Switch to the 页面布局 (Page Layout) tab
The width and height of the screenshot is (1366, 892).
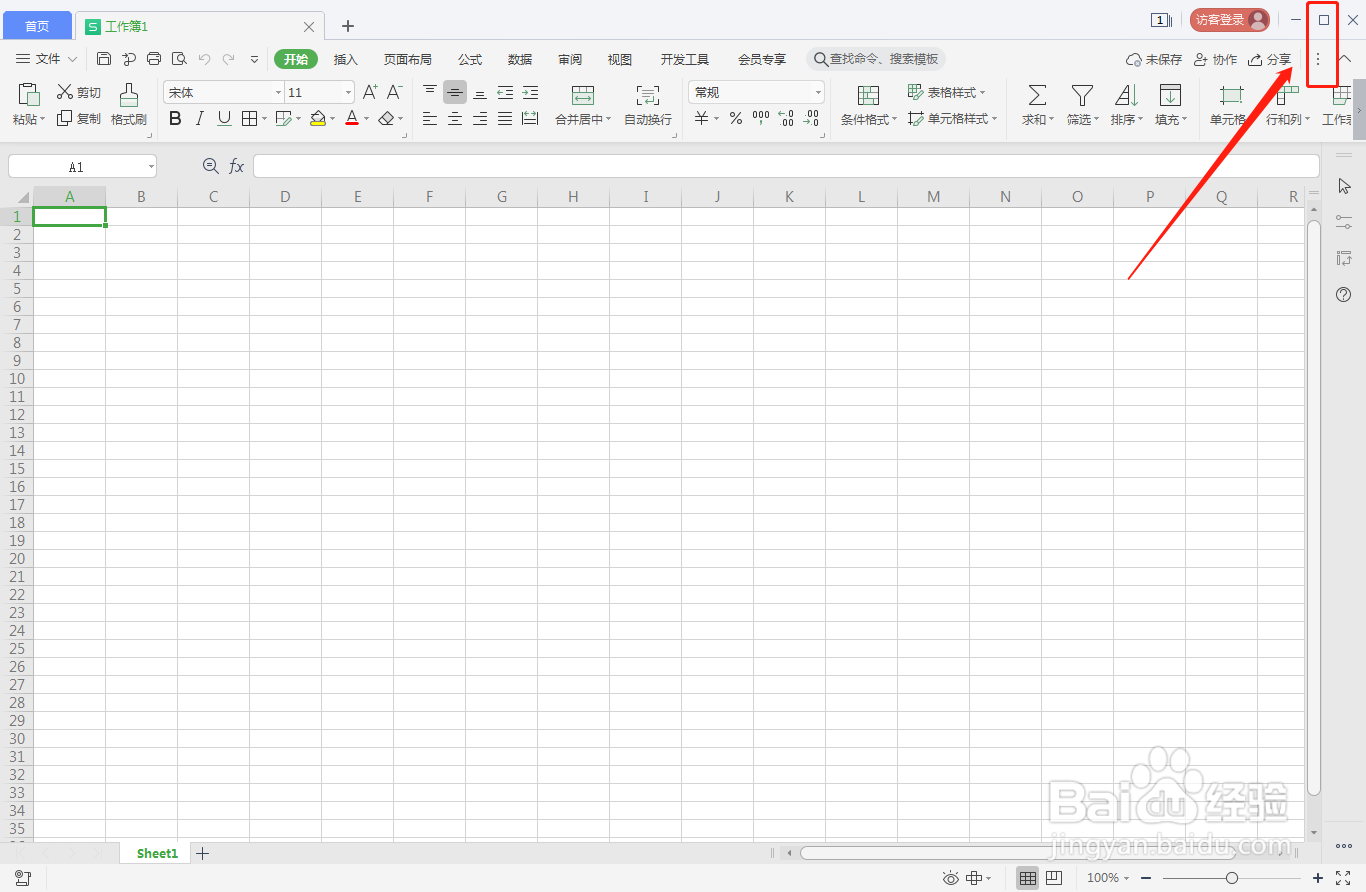(408, 59)
